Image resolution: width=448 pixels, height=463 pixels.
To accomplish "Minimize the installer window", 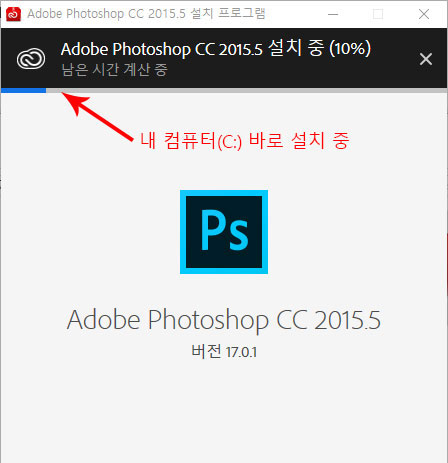I will 333,14.
